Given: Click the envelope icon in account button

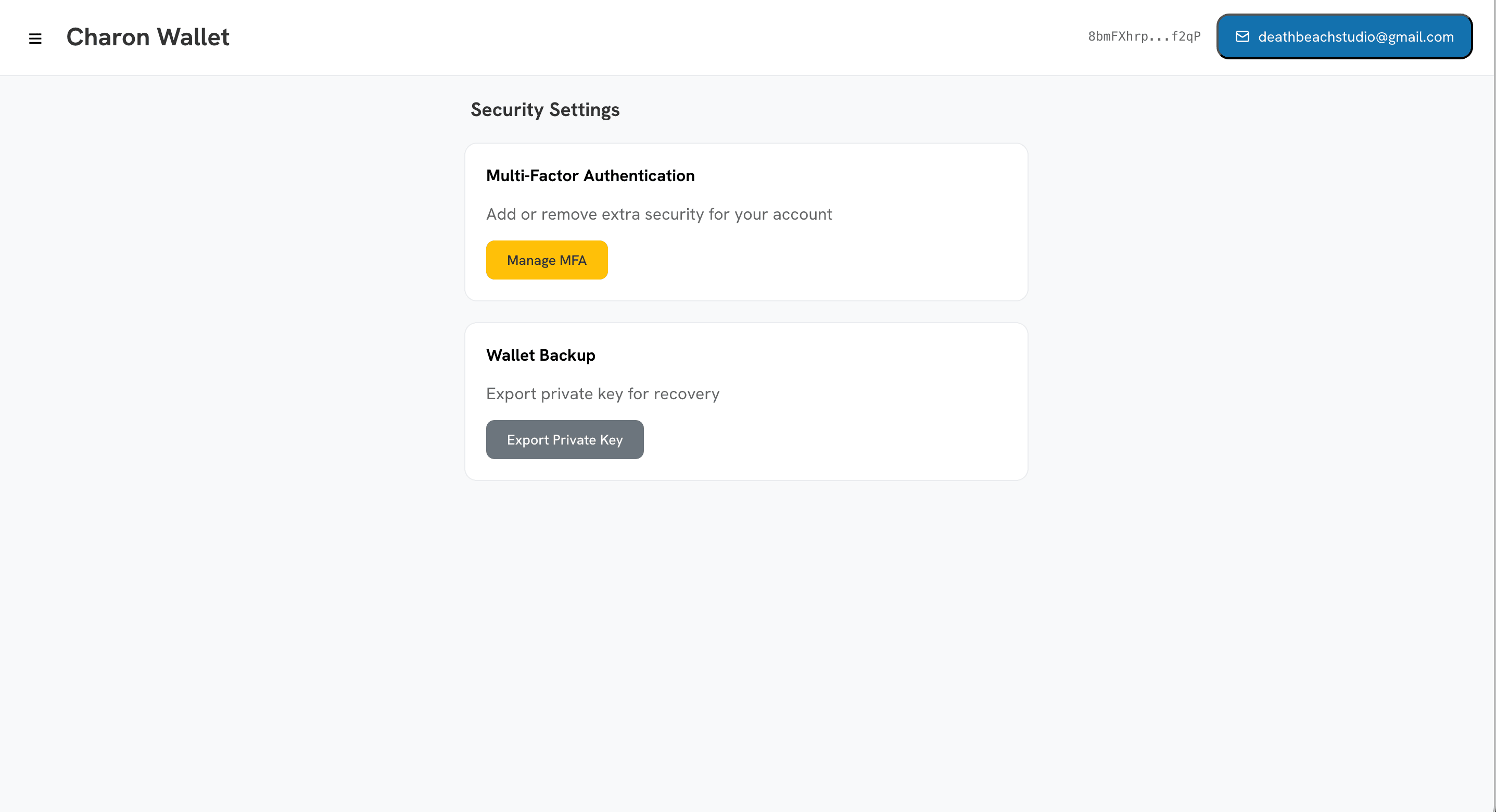Looking at the screenshot, I should [1242, 36].
